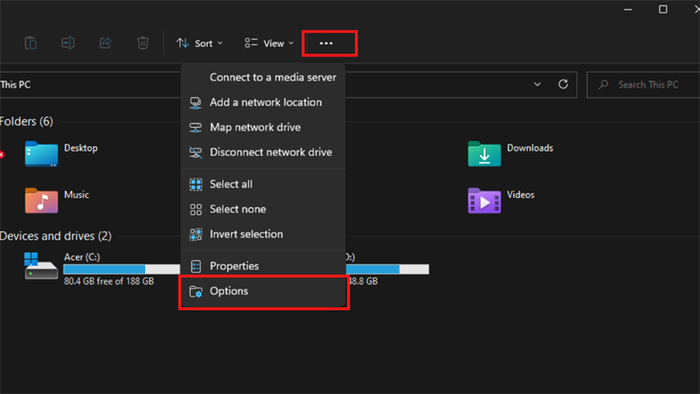This screenshot has width=700, height=394.
Task: Open the three-dot See more menu
Action: [326, 43]
